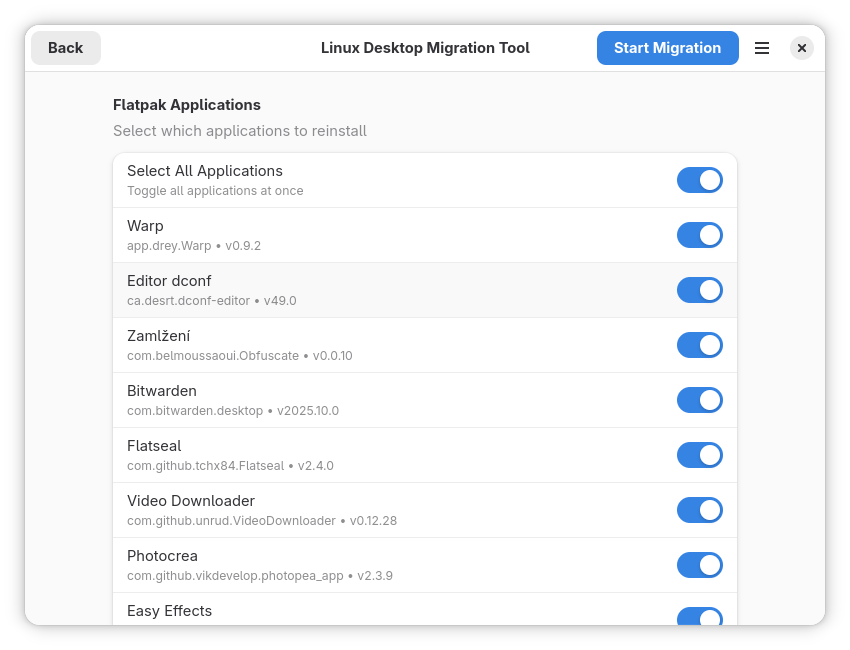Disable the Warp application switch
This screenshot has height=650, width=850.
699,235
